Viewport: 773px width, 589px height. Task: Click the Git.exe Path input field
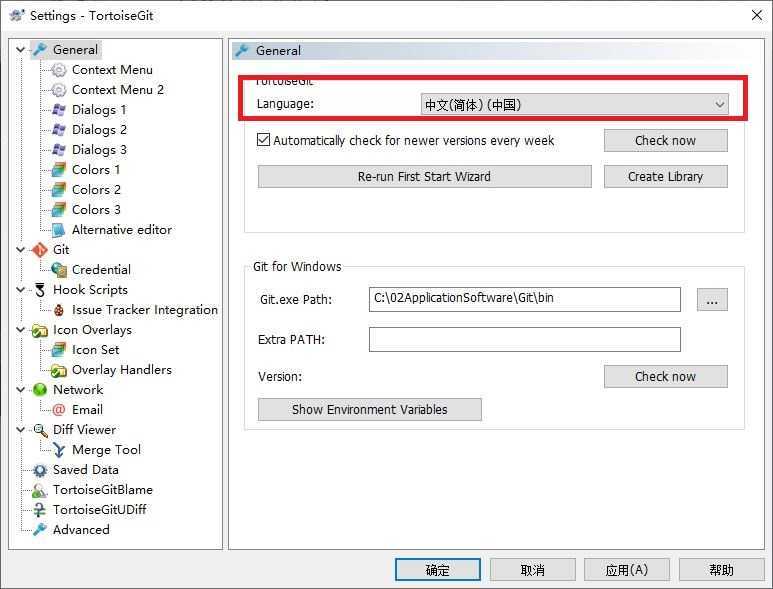[525, 299]
